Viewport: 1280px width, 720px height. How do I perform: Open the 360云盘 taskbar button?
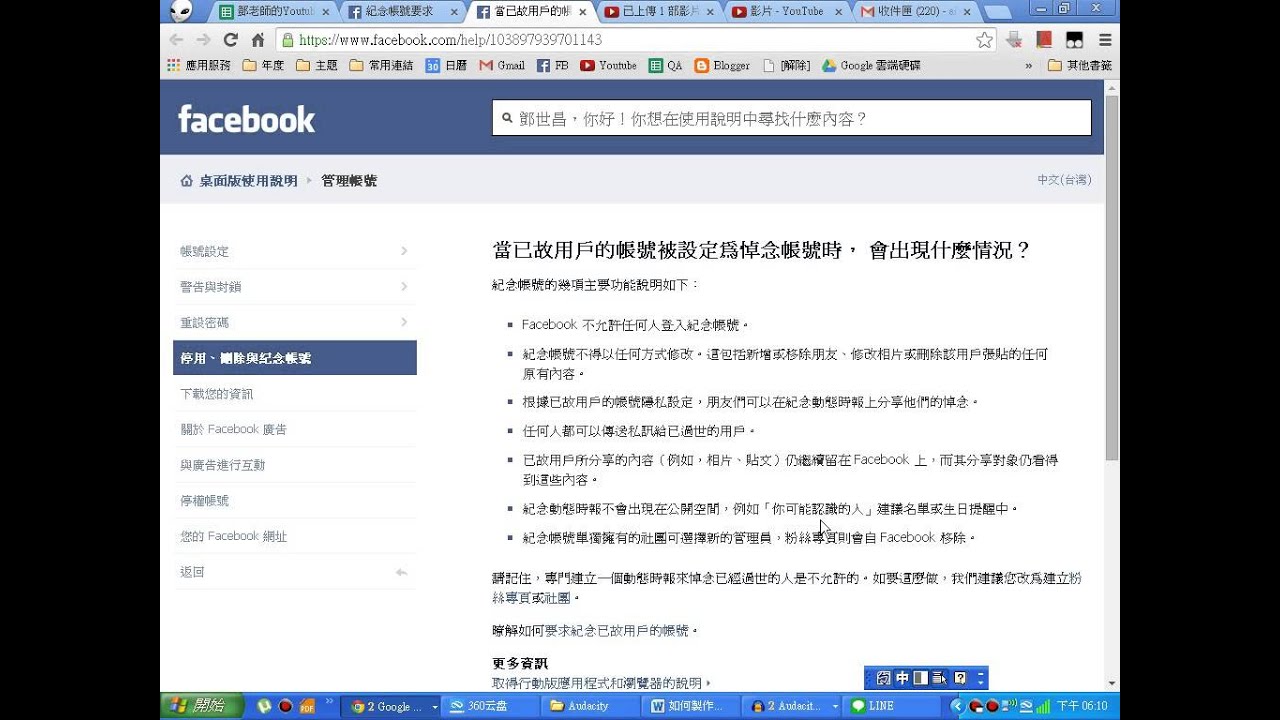click(x=489, y=706)
